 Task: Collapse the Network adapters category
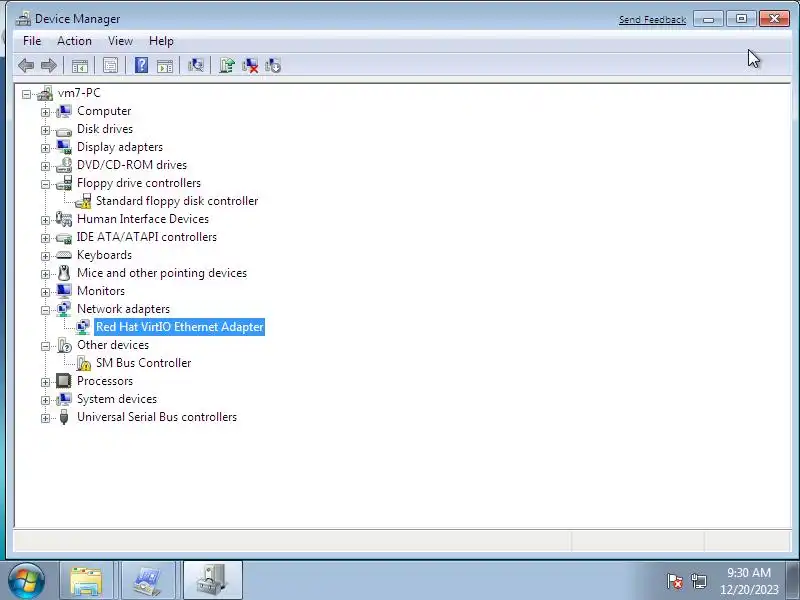(45, 310)
